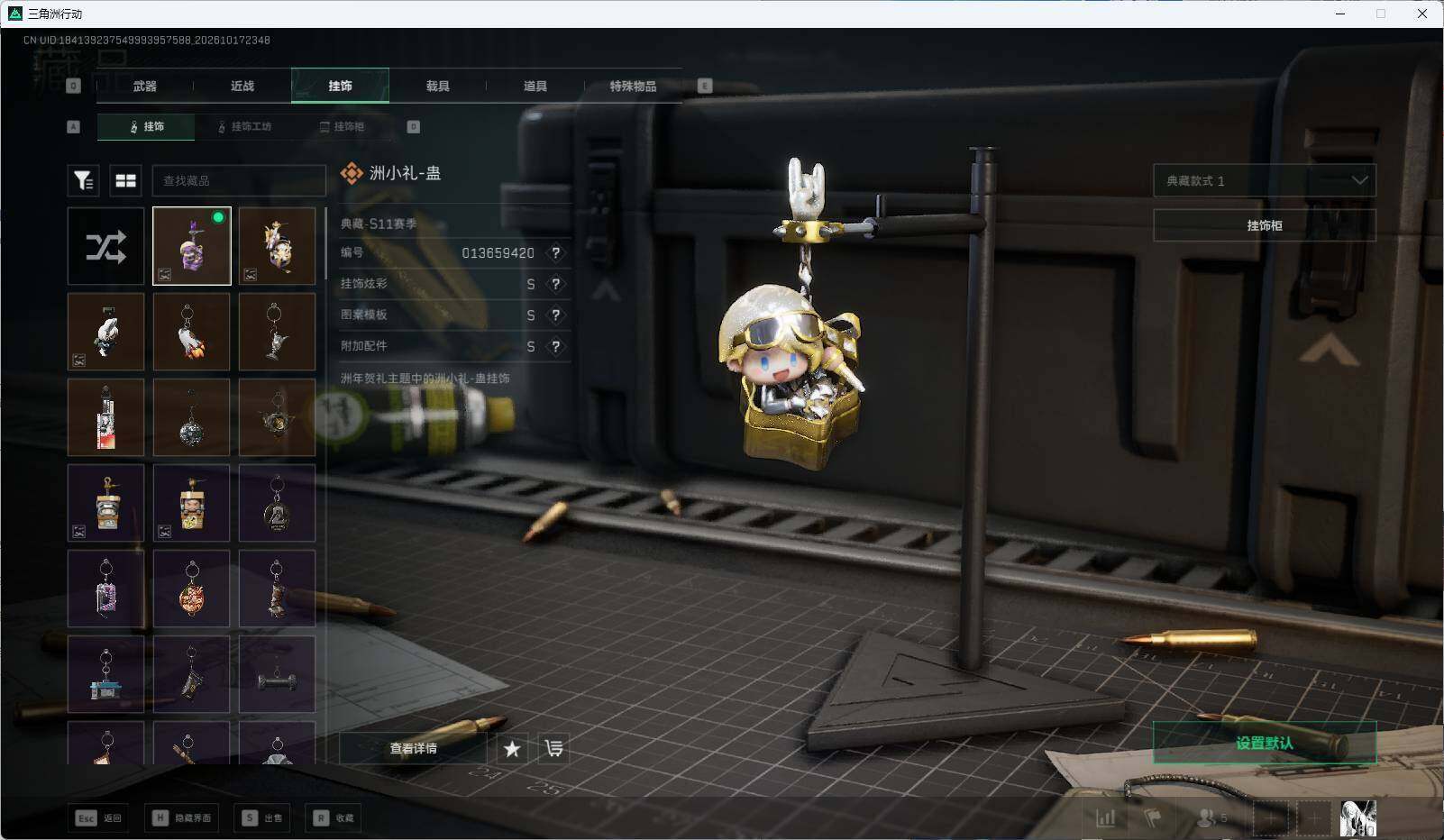The image size is (1444, 840).
Task: Select the disco ball charm thumbnail
Action: (x=192, y=417)
